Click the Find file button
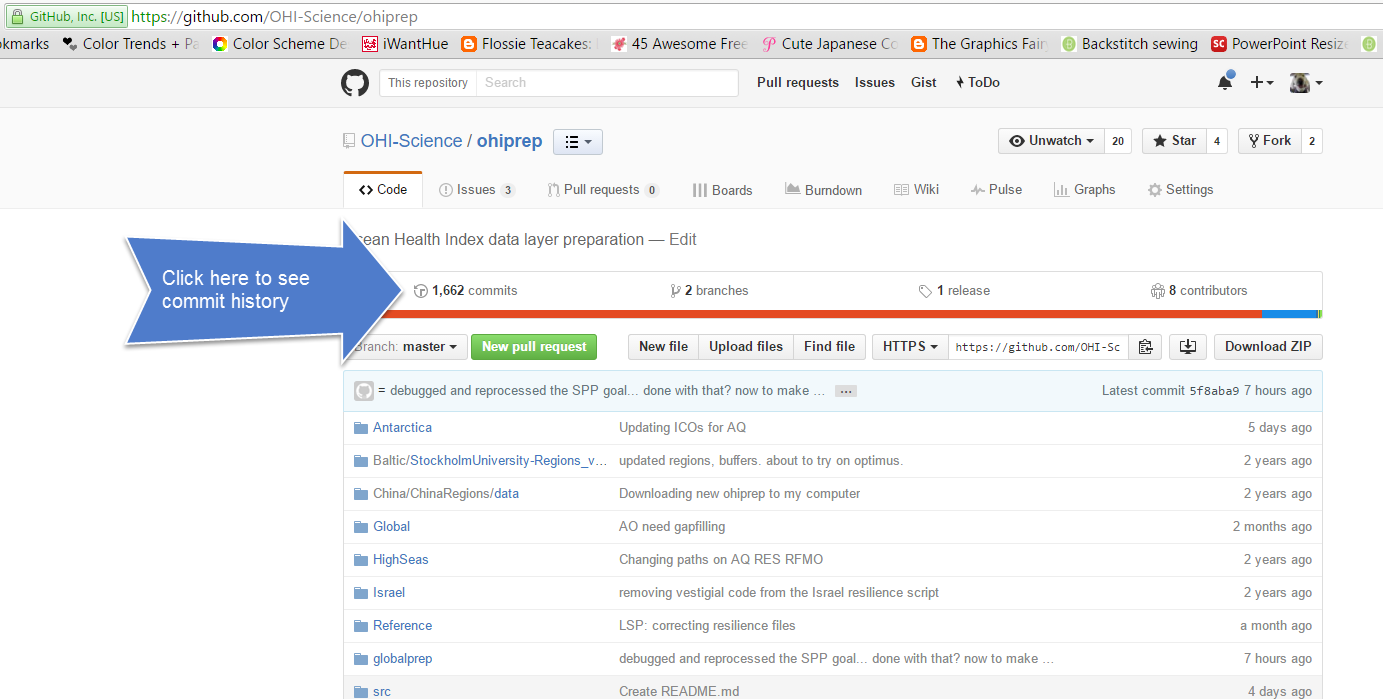 pyautogui.click(x=830, y=347)
